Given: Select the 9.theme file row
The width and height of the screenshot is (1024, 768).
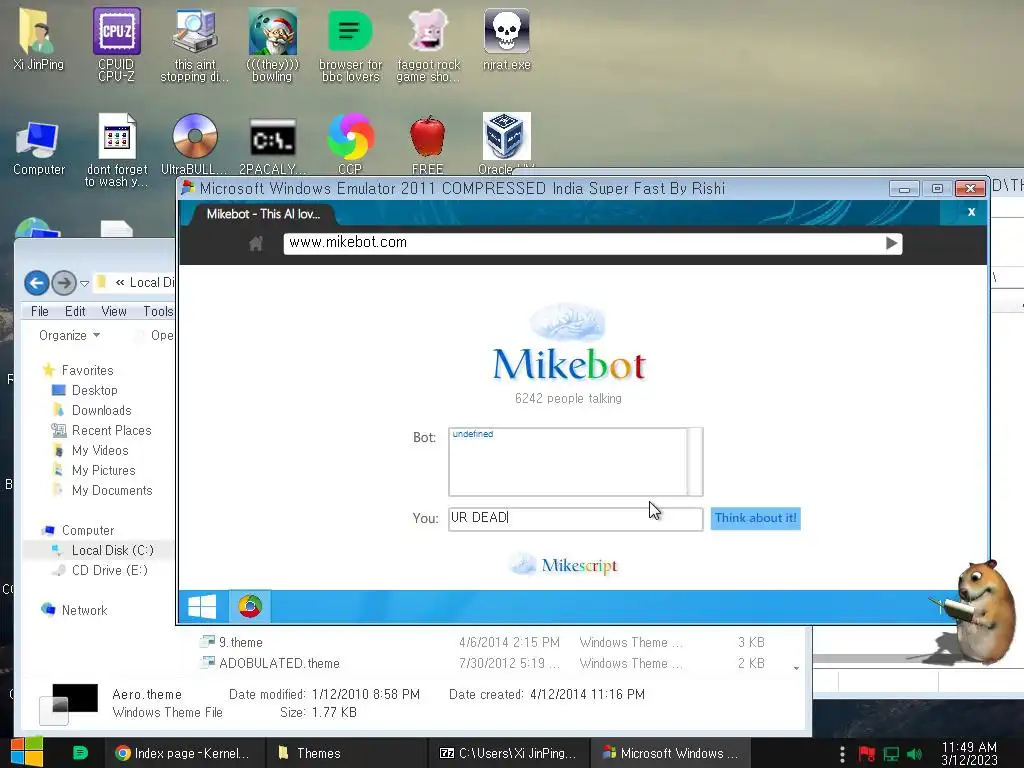Looking at the screenshot, I should 483,643.
